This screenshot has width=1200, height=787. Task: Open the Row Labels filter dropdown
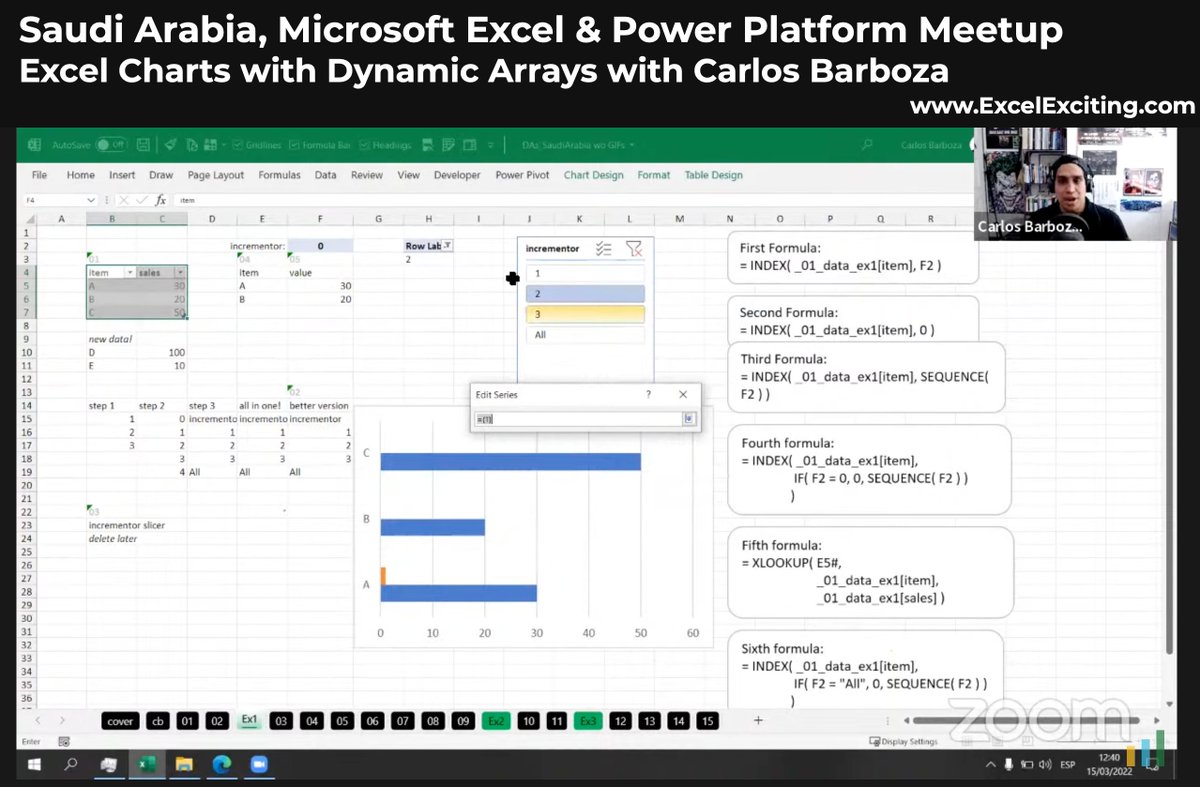[447, 246]
